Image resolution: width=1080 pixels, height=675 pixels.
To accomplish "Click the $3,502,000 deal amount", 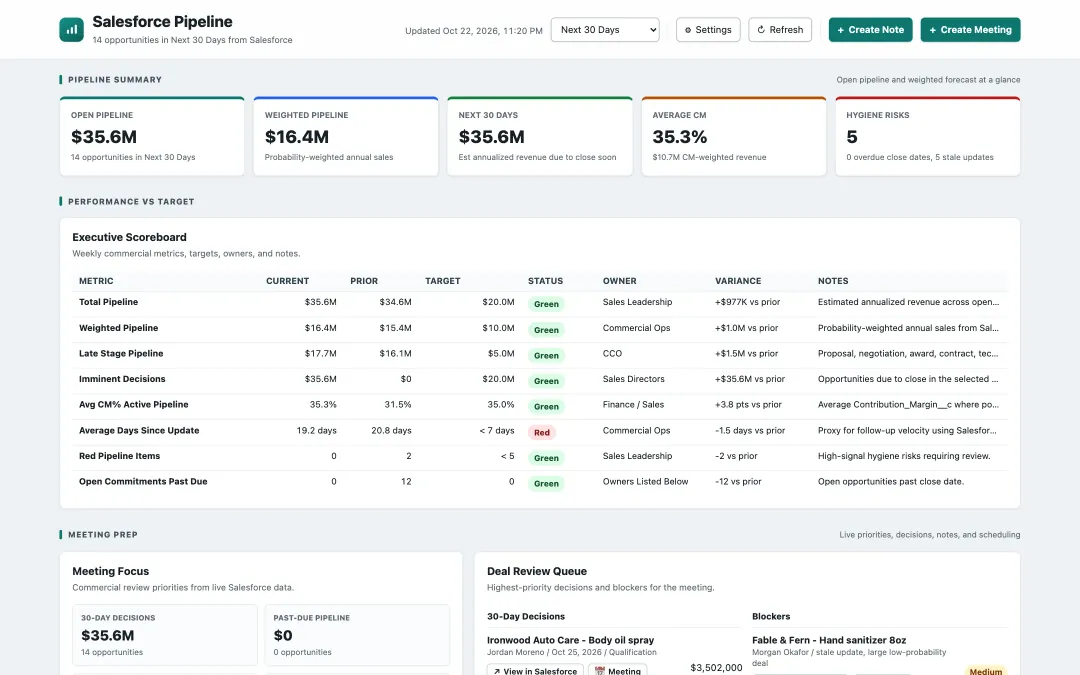I will click(716, 667).
